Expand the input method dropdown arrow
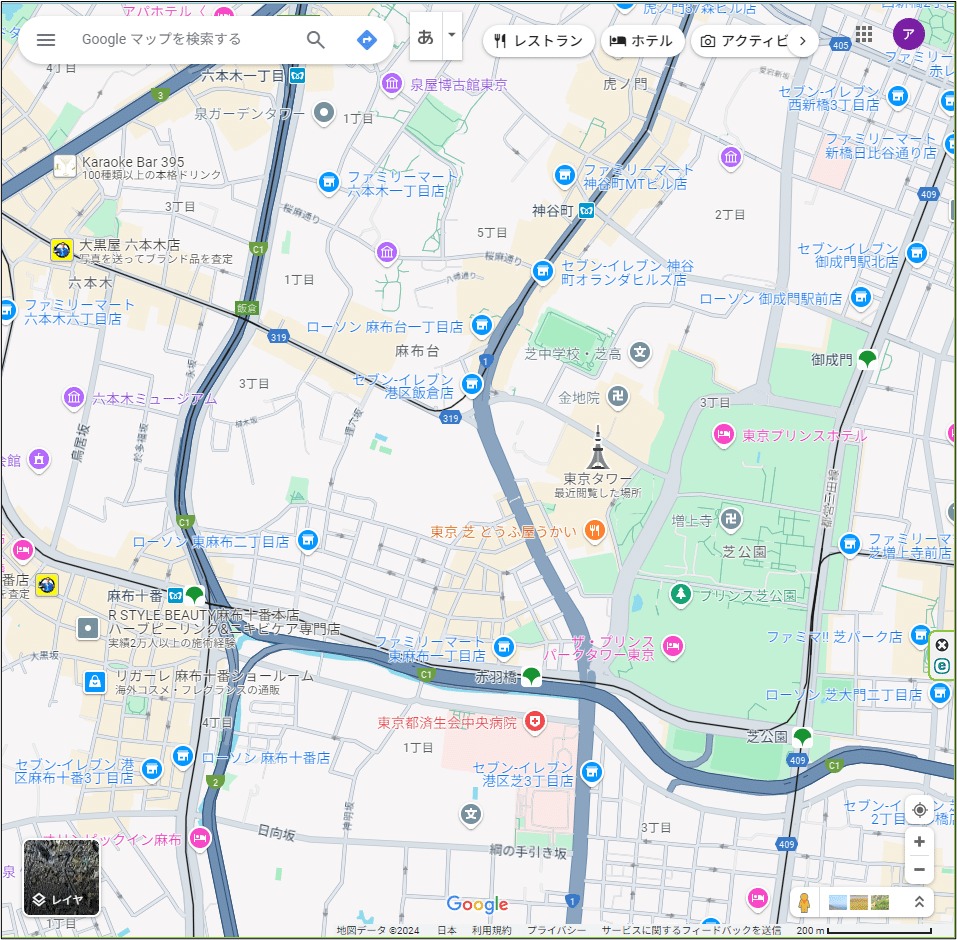The height and width of the screenshot is (940, 957). tap(452, 35)
